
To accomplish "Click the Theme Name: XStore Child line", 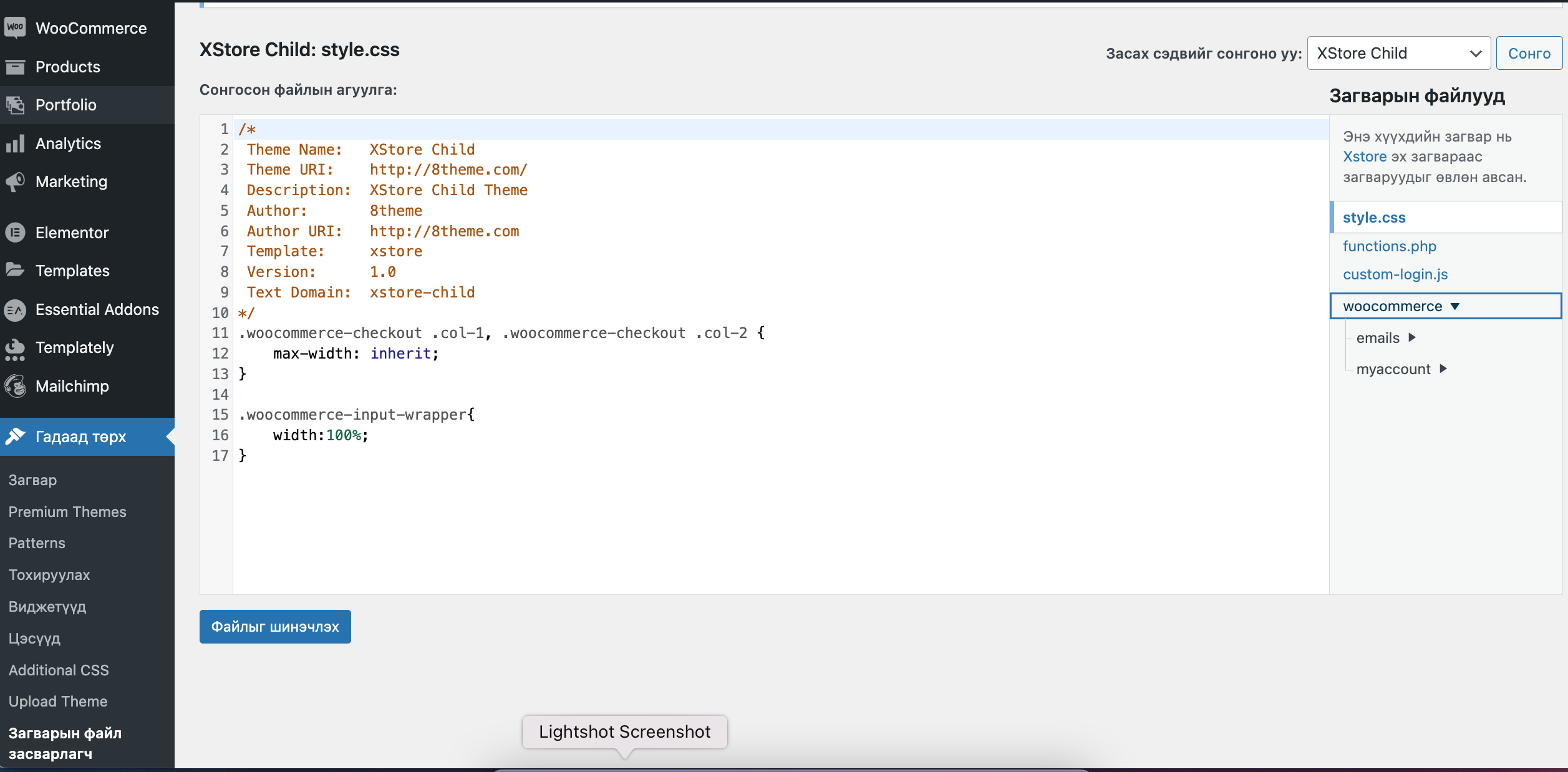I will pos(361,150).
